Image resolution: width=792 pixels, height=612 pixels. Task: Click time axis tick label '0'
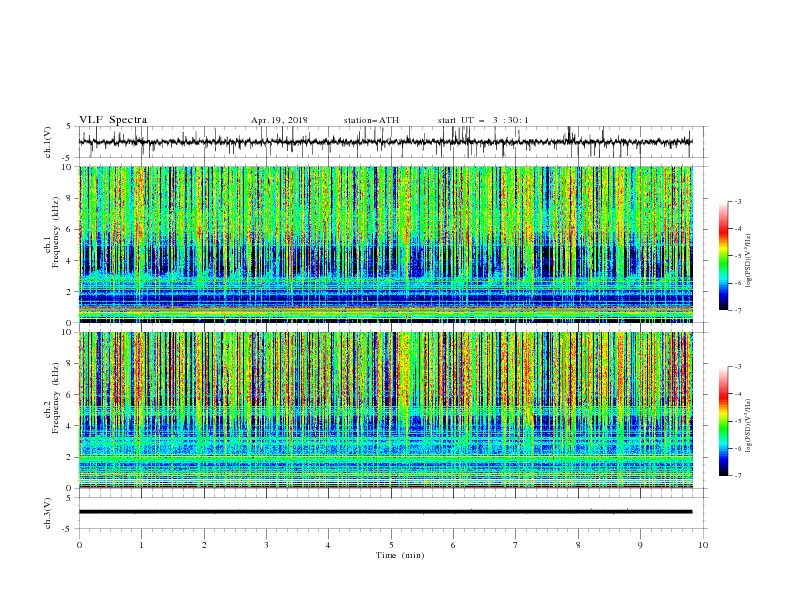tap(79, 545)
